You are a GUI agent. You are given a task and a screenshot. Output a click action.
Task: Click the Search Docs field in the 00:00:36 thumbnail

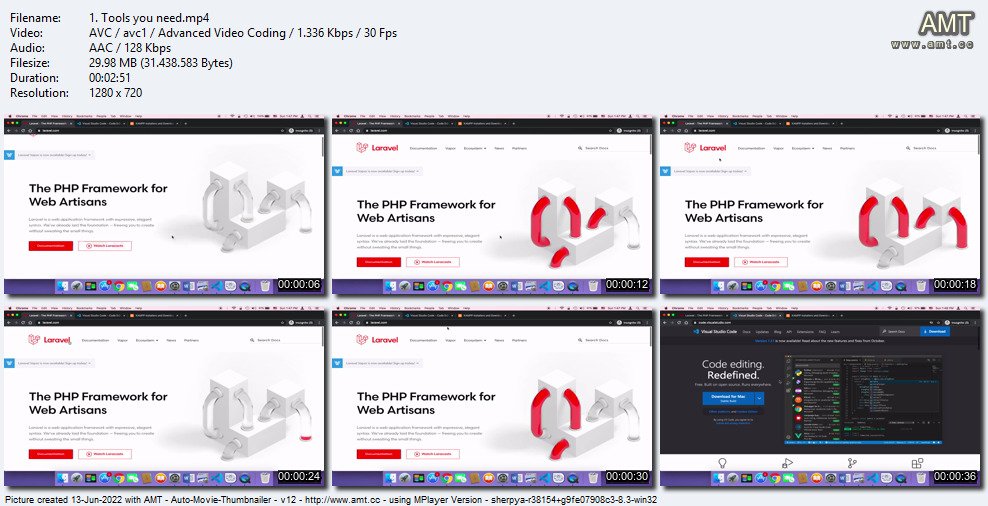pyautogui.click(x=900, y=331)
